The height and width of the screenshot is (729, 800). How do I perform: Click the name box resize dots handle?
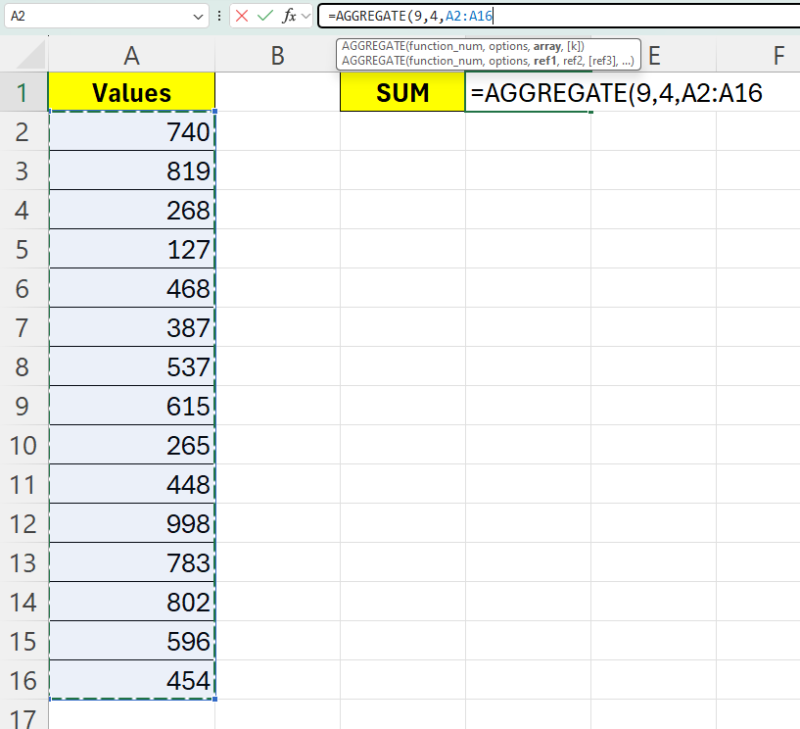[220, 16]
